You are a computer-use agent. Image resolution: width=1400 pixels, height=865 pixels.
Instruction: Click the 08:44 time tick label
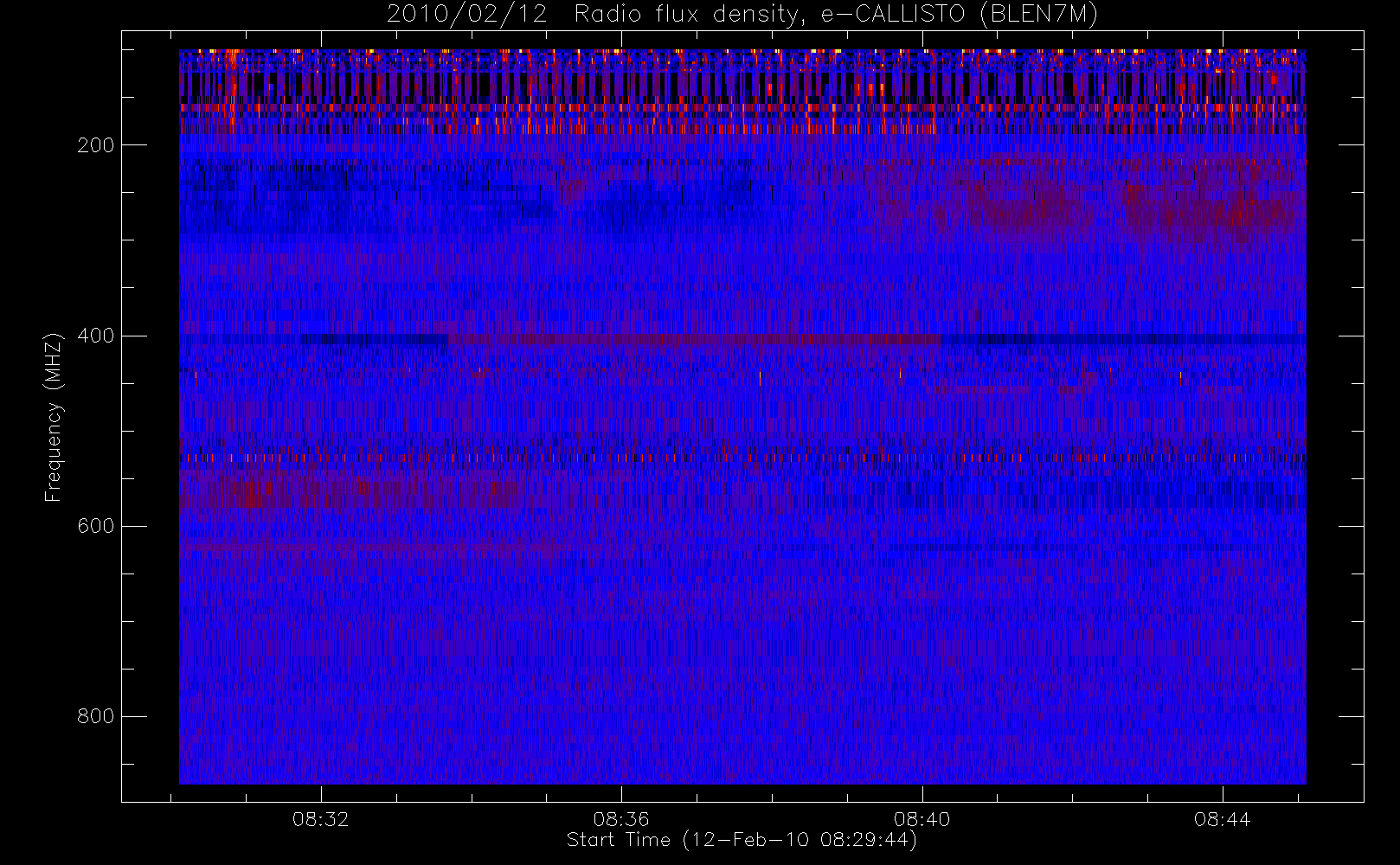coord(1223,819)
